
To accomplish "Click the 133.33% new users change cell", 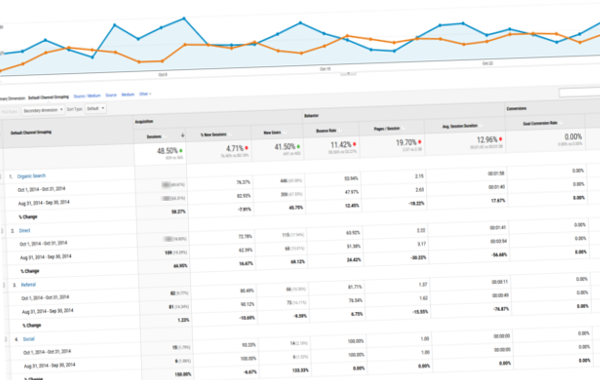I will tap(300, 370).
